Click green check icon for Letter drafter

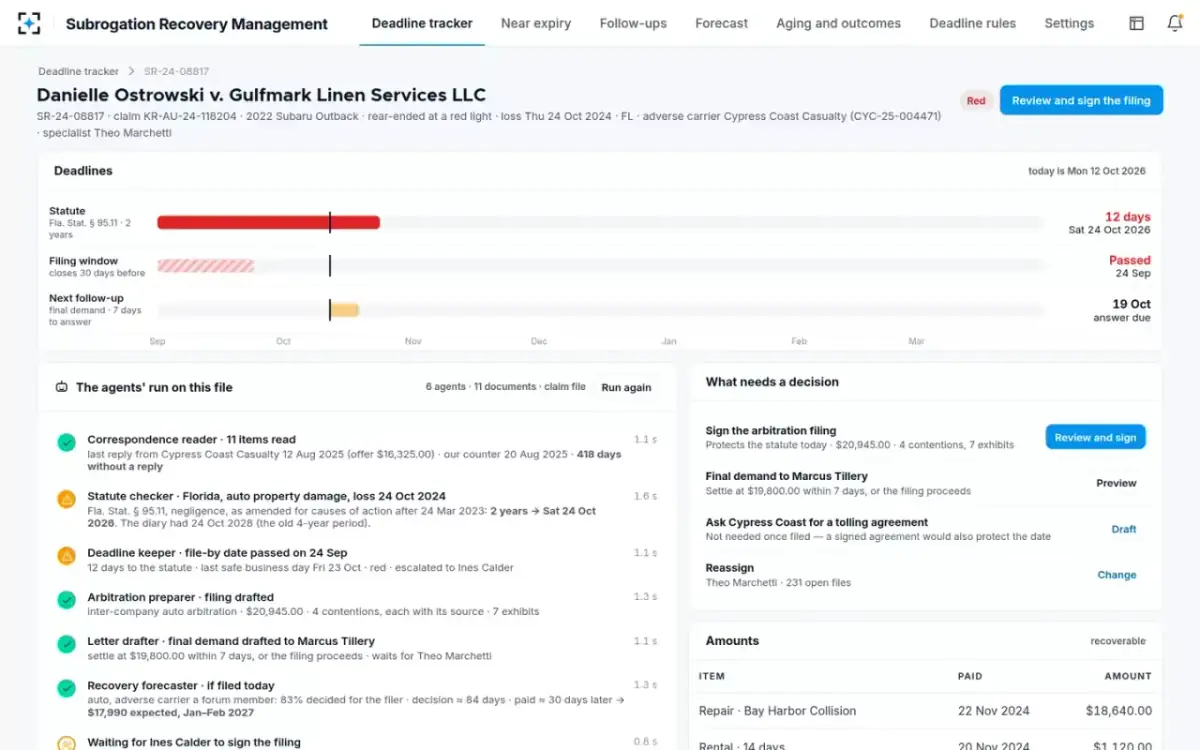(x=66, y=644)
